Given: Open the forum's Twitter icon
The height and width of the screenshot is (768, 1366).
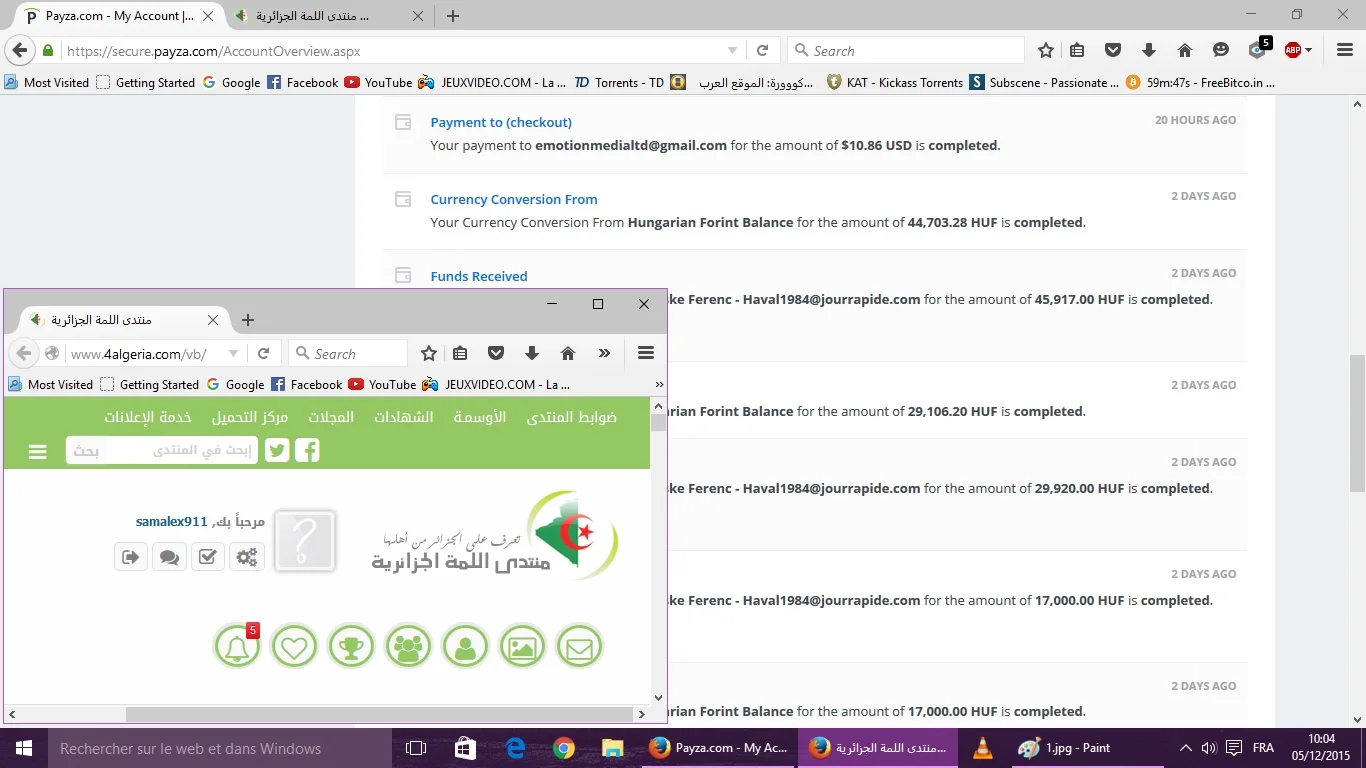Looking at the screenshot, I should (277, 451).
